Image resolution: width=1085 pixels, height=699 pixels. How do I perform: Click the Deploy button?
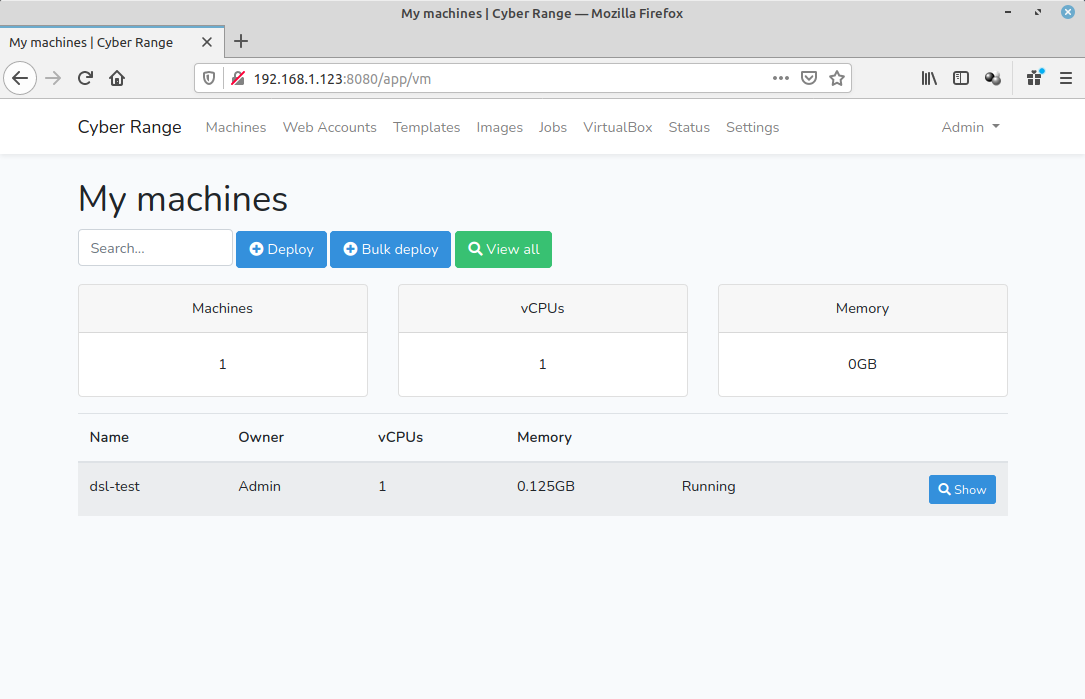(x=281, y=249)
